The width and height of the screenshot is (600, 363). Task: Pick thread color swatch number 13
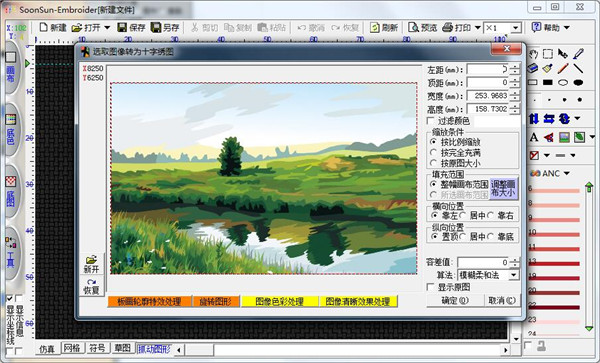[554, 263]
